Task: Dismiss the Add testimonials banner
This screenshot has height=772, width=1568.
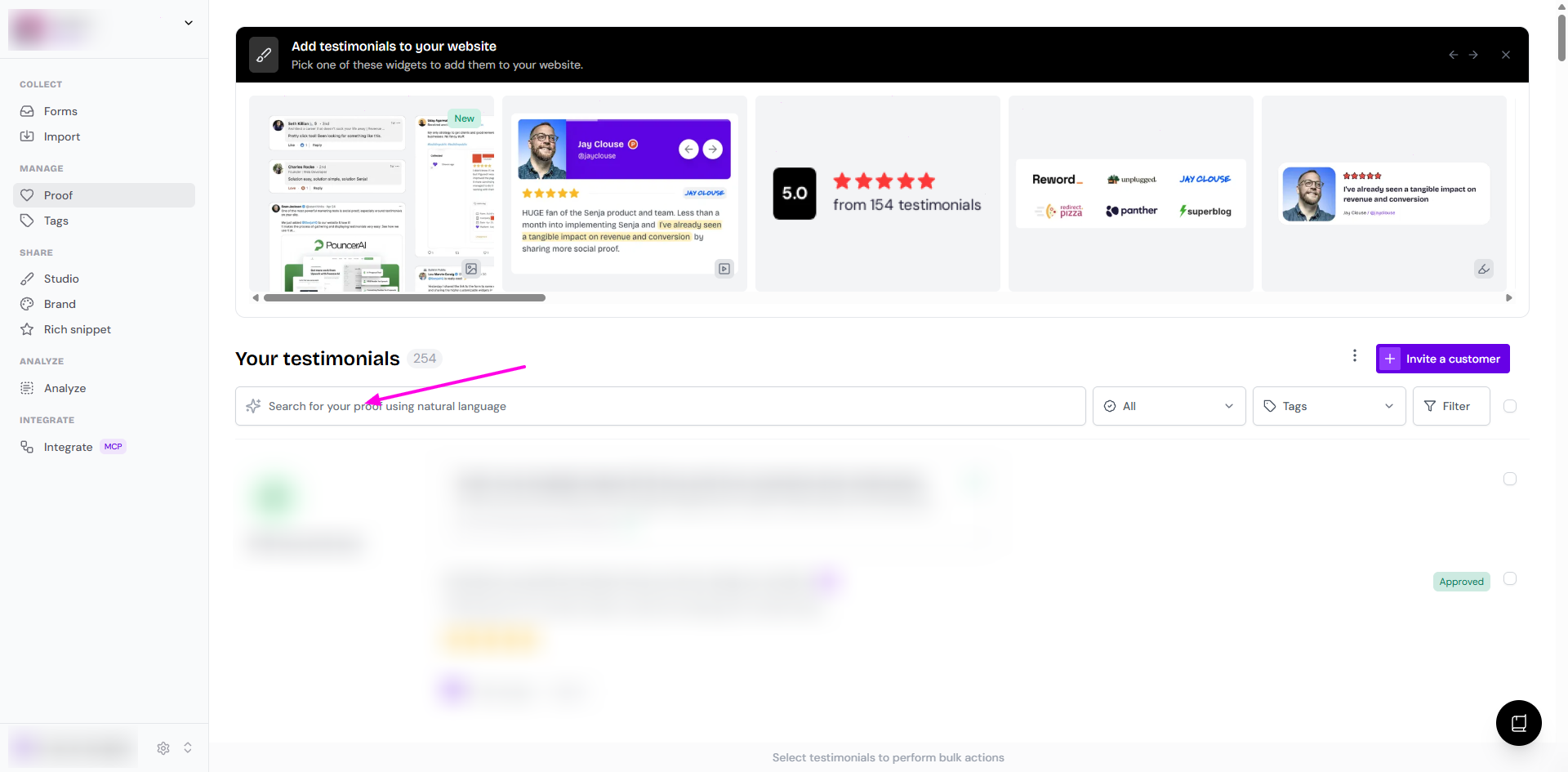Action: tap(1505, 55)
